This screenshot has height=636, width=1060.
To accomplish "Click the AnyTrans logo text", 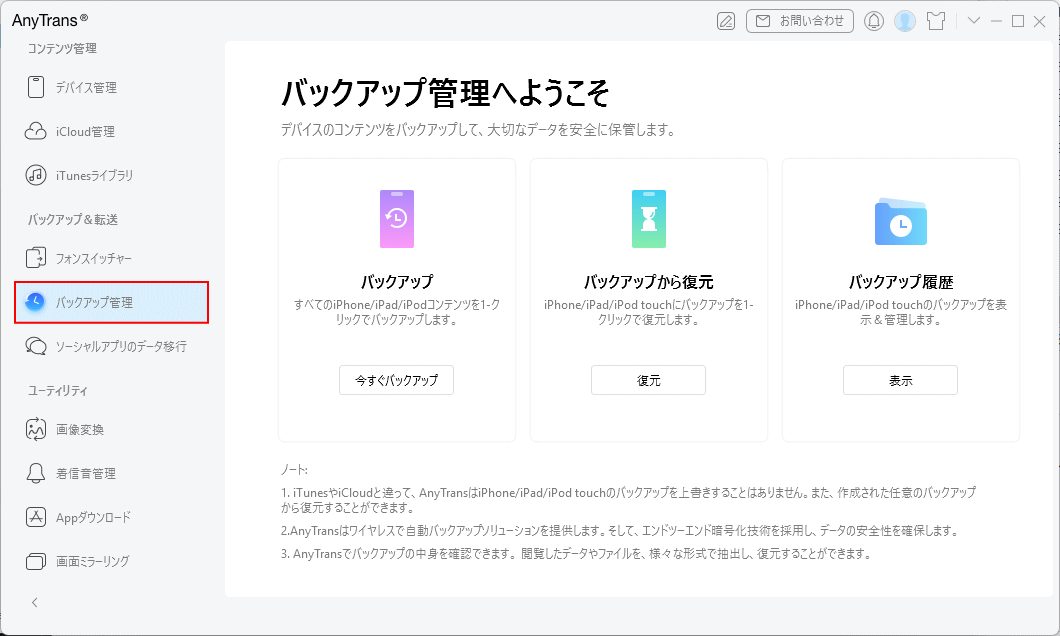I will point(49,20).
